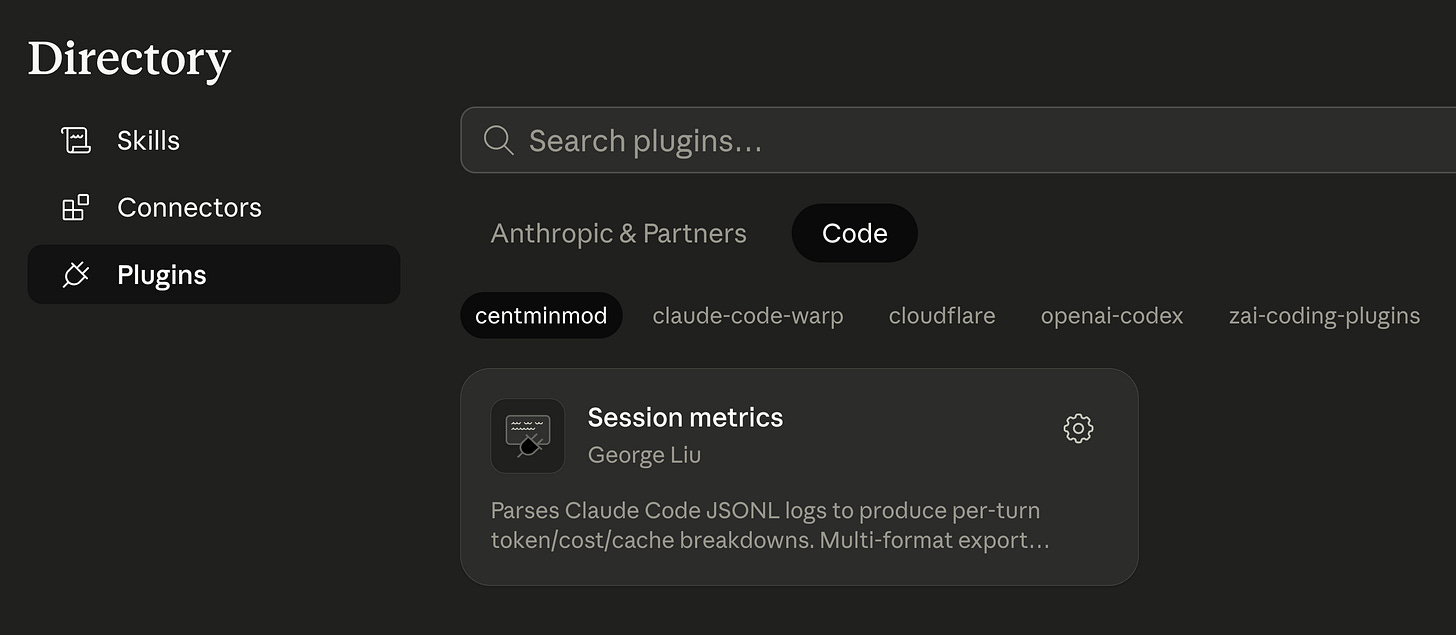The width and height of the screenshot is (1456, 635).
Task: Select the Code tab
Action: point(854,233)
